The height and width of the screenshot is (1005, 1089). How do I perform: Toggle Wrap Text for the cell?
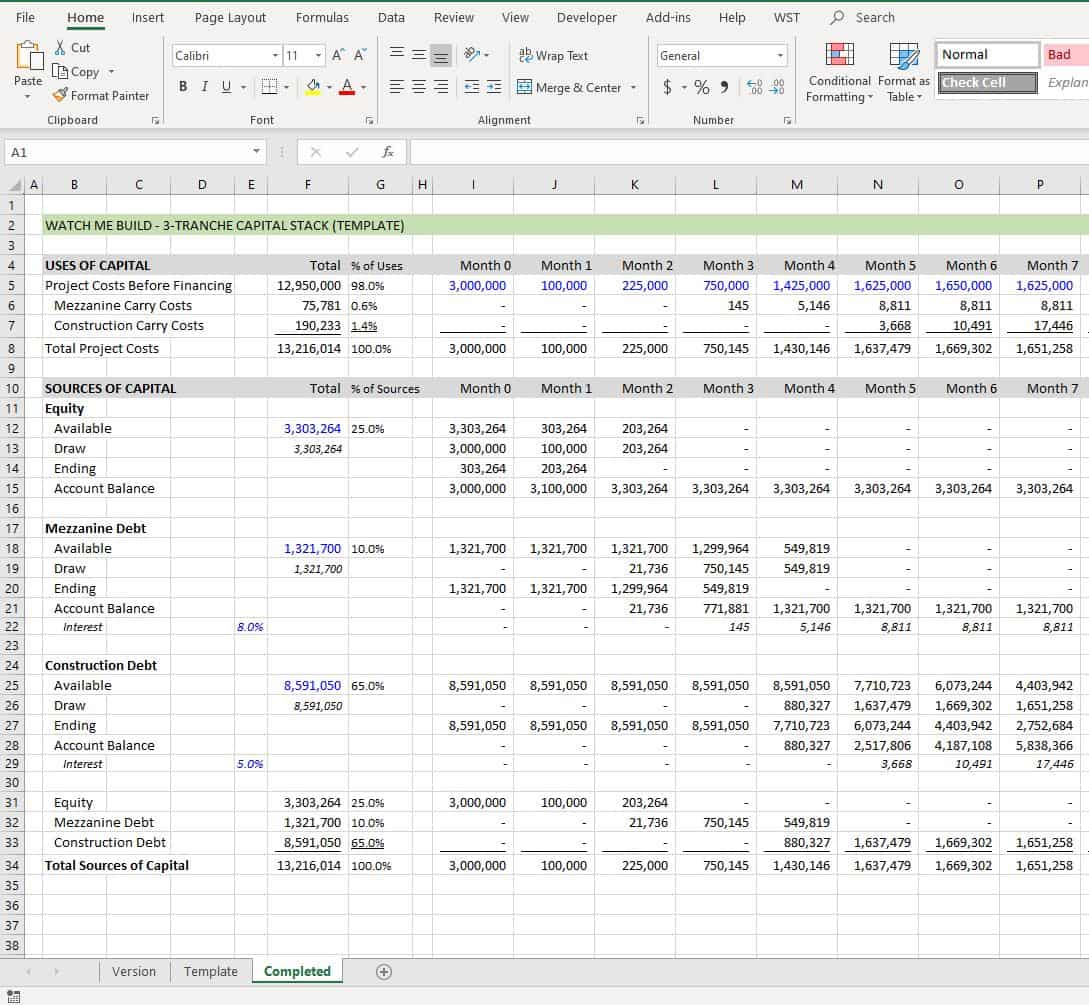554,55
